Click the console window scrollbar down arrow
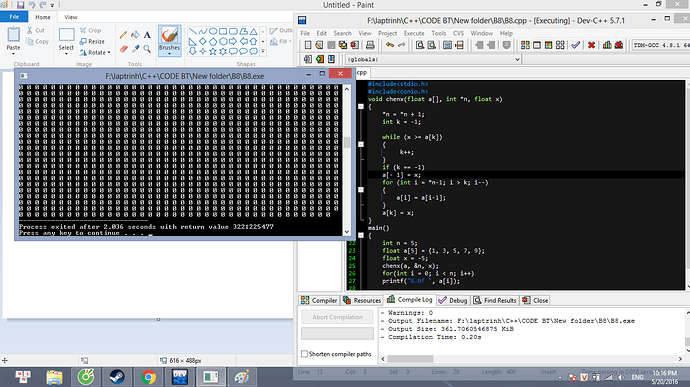 point(347,232)
